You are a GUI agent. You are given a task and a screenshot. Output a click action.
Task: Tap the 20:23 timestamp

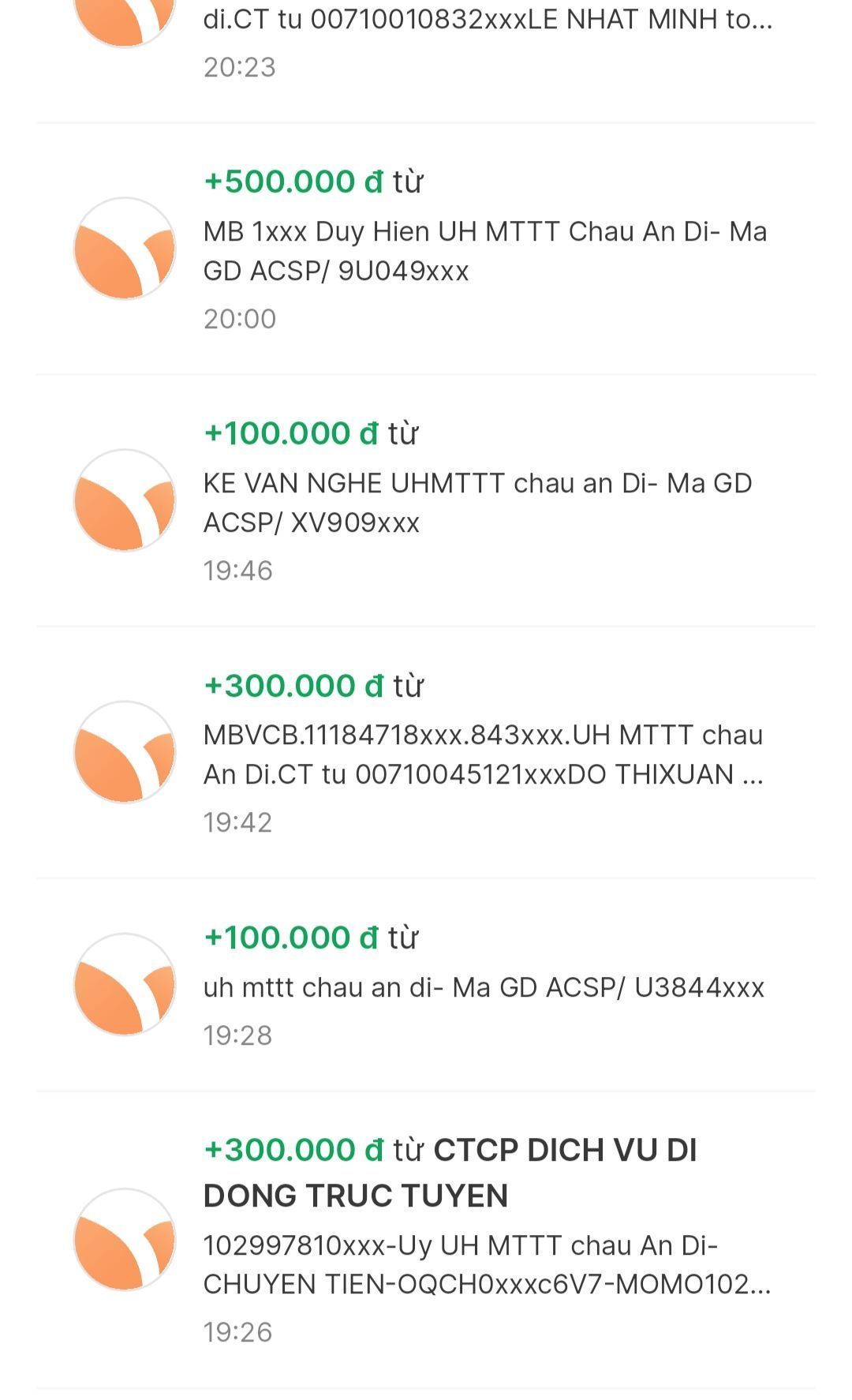[240, 67]
